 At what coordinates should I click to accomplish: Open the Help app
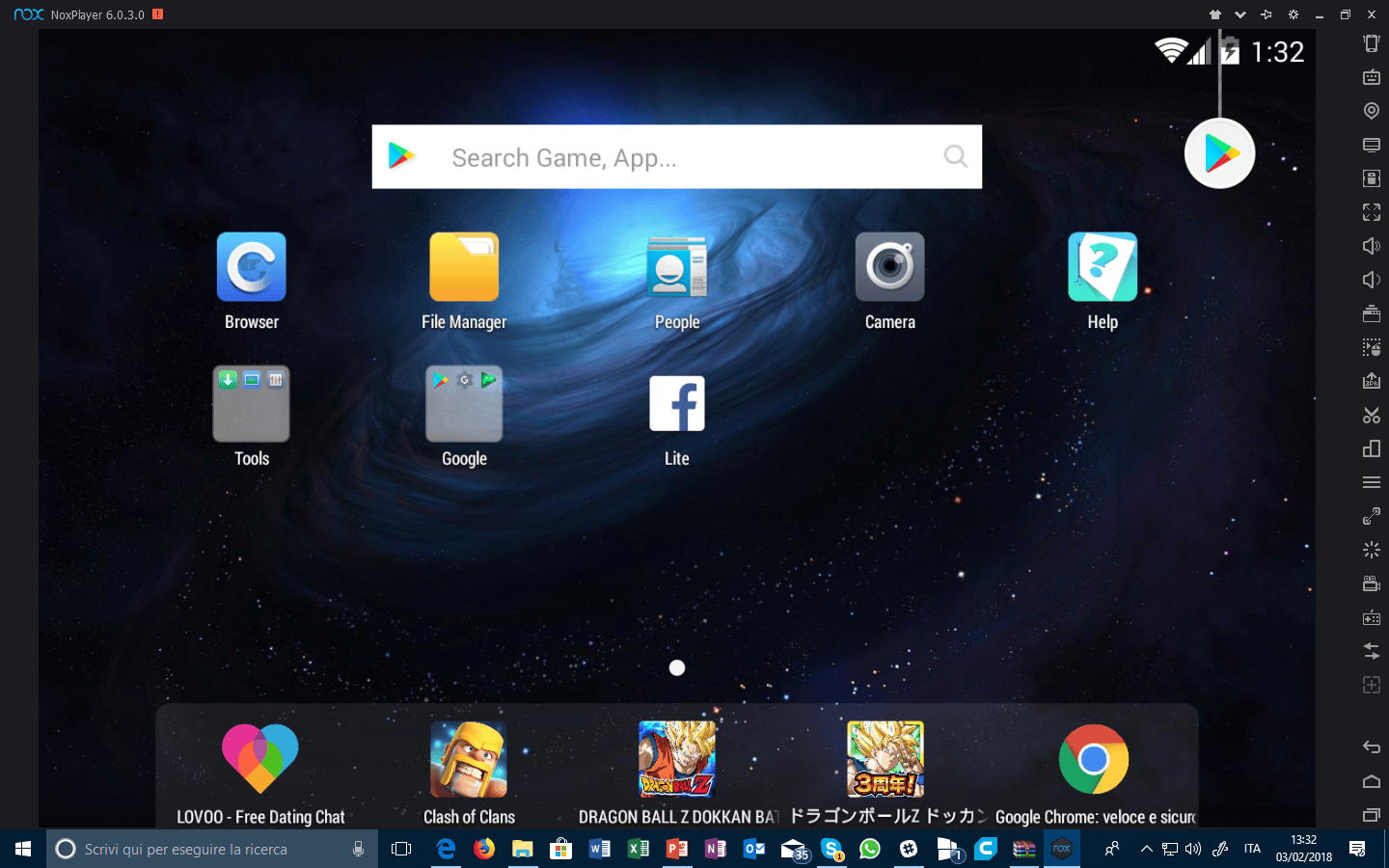coord(1103,267)
